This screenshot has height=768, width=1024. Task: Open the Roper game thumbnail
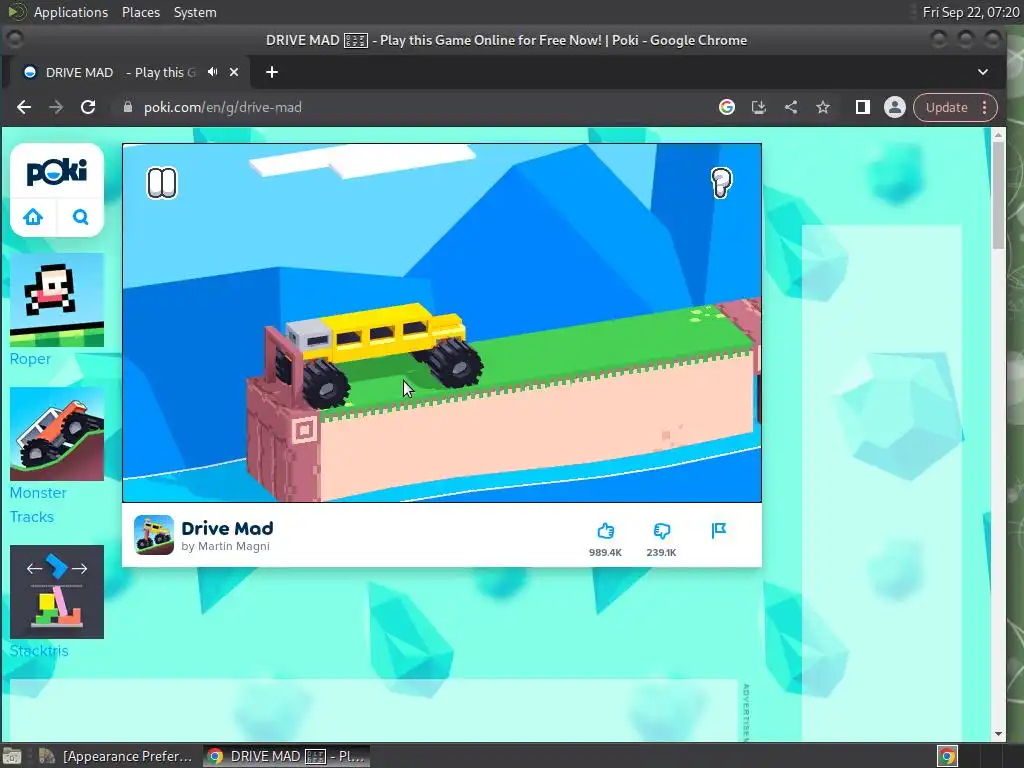tap(57, 300)
